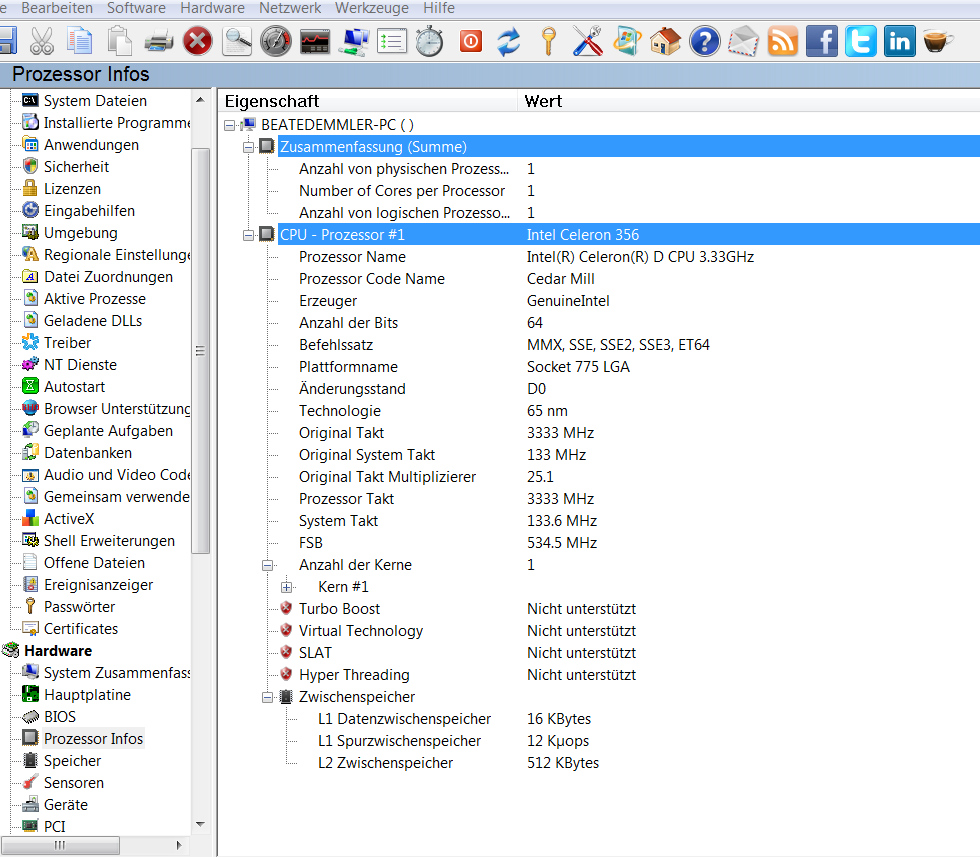Click sidebar vertical scrollbar down arrow

[200, 824]
